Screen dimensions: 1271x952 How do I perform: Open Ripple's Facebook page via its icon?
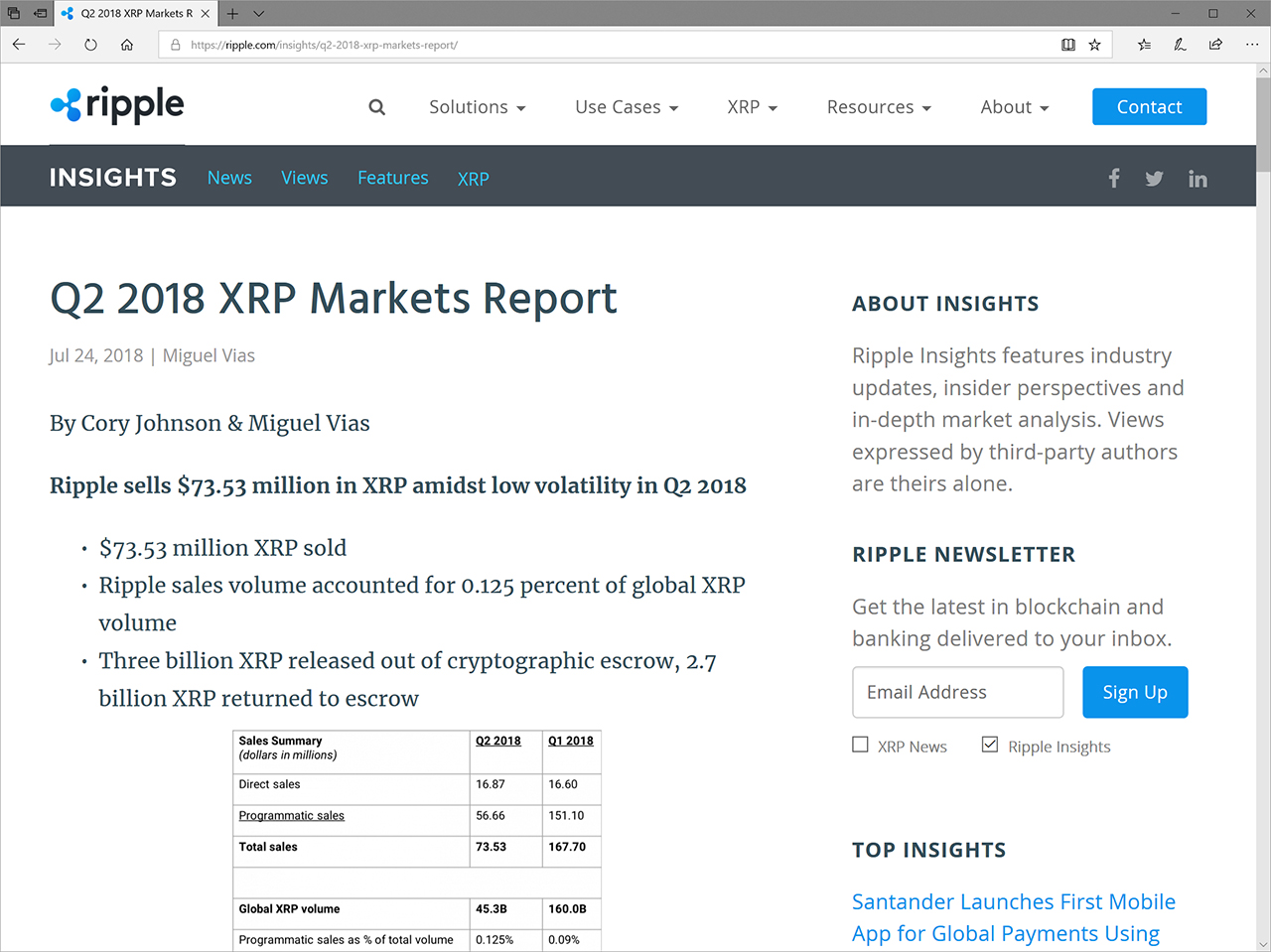click(x=1113, y=178)
